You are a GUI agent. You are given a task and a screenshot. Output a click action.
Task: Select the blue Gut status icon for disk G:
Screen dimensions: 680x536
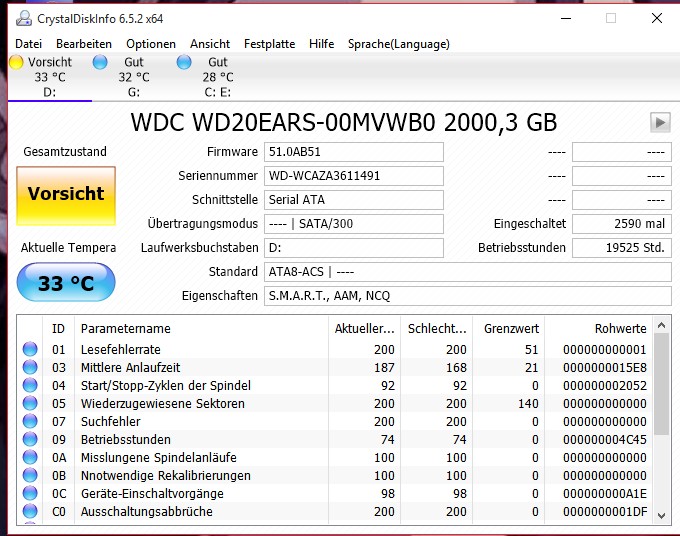coord(100,62)
